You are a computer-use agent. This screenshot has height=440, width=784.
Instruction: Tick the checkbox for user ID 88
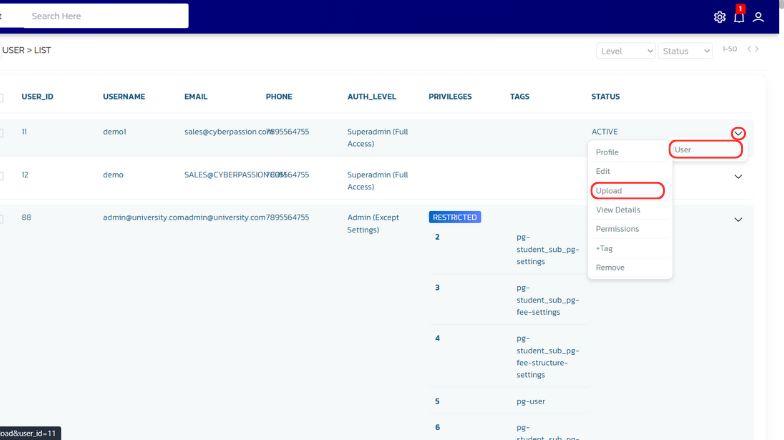[1, 219]
